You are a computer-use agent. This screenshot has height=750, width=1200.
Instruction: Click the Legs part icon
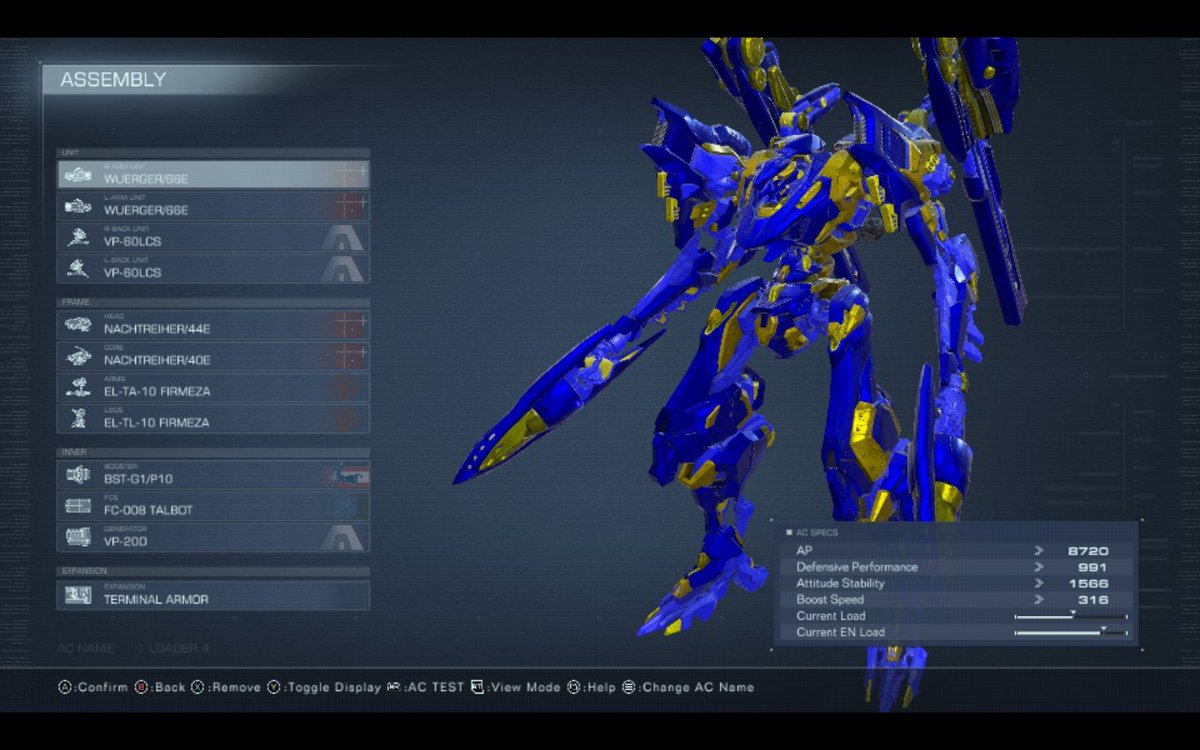[78, 419]
